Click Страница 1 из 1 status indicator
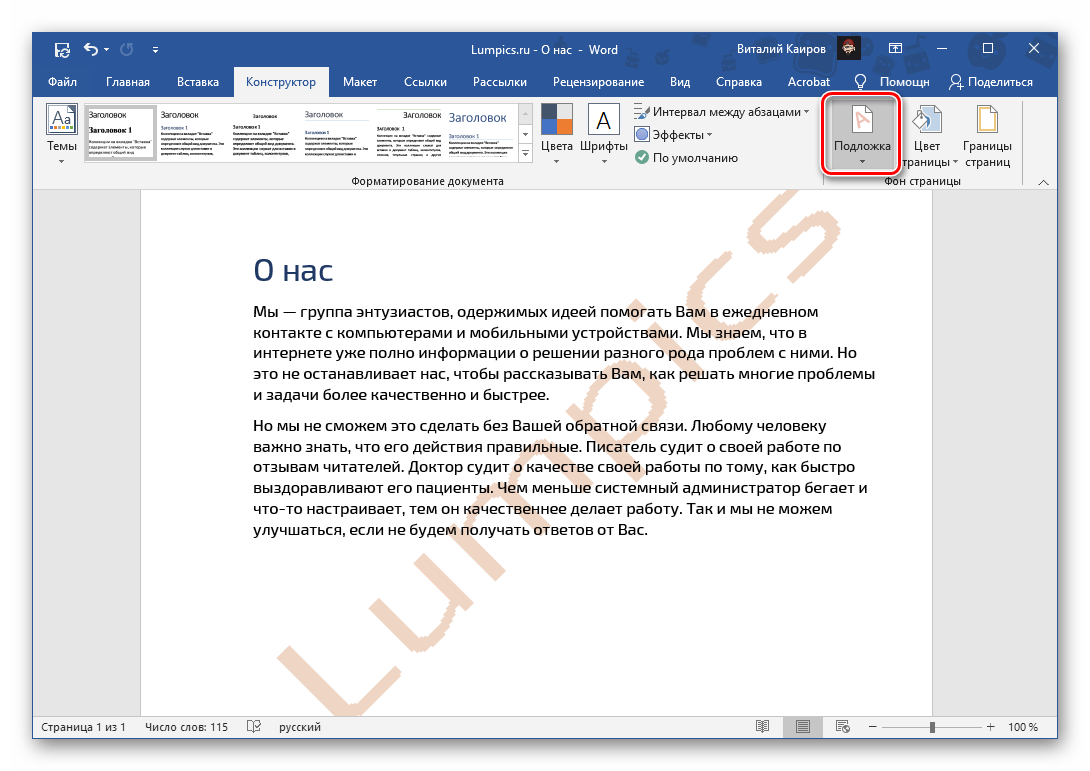 pos(83,727)
